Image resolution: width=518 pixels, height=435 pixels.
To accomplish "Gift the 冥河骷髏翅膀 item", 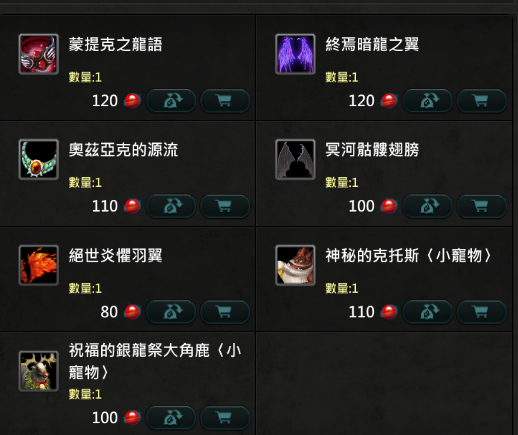I will (x=428, y=206).
